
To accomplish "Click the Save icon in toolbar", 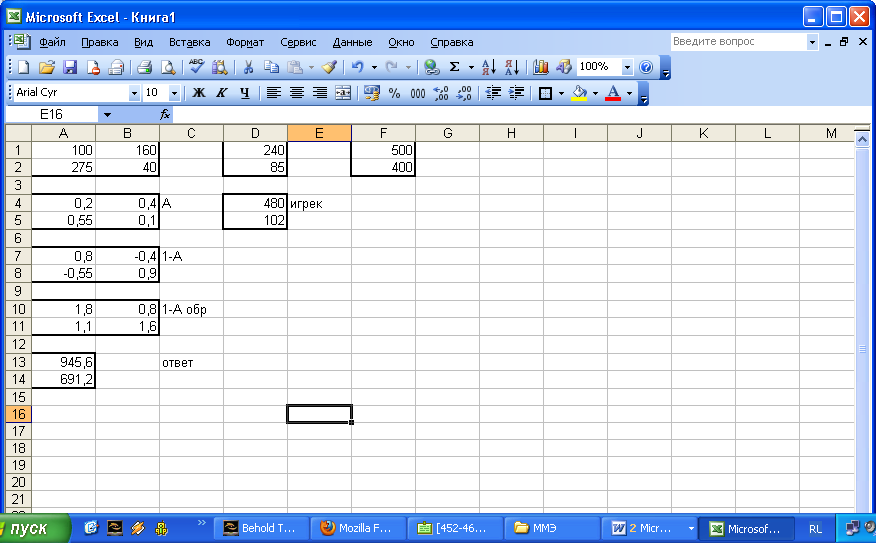I will click(70, 67).
